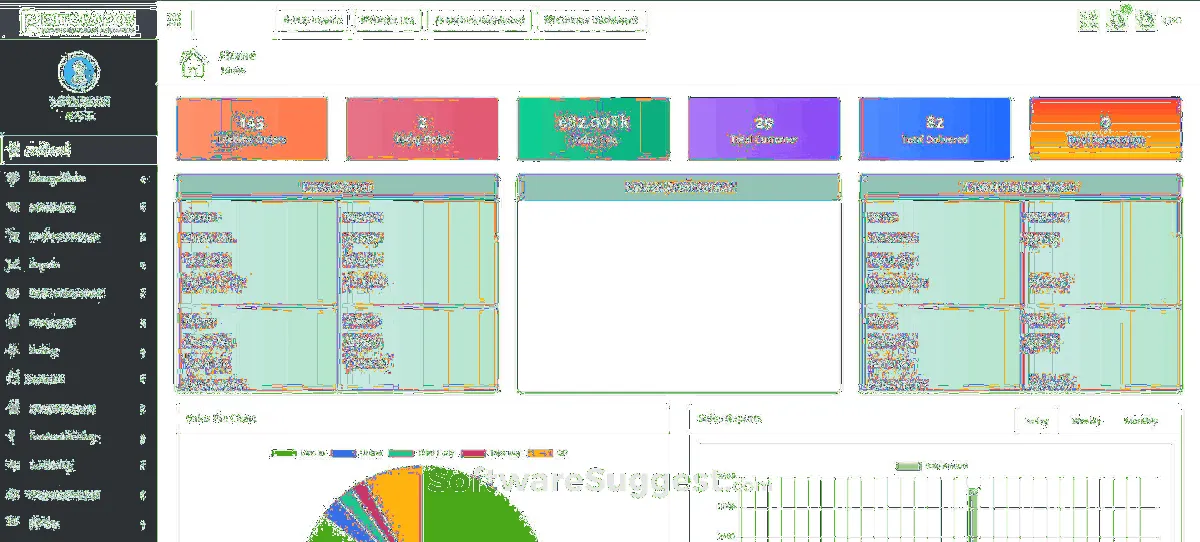The image size is (1200, 542).
Task: Open the Dashboard sidebar item
Action: coord(79,150)
